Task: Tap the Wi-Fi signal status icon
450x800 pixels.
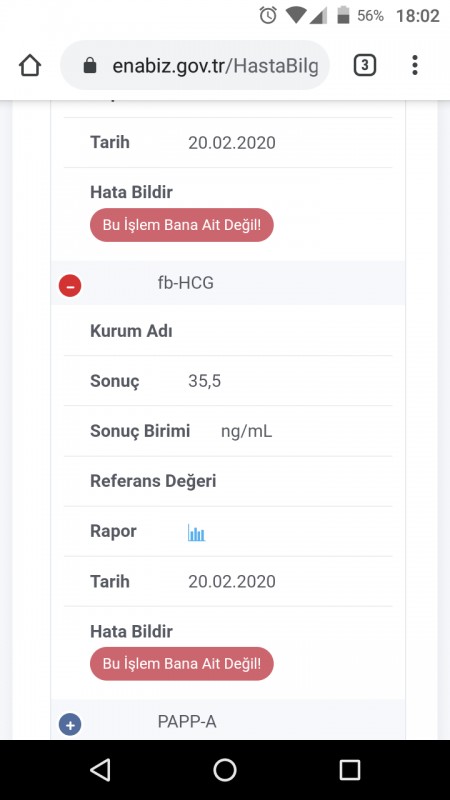Action: click(x=295, y=15)
